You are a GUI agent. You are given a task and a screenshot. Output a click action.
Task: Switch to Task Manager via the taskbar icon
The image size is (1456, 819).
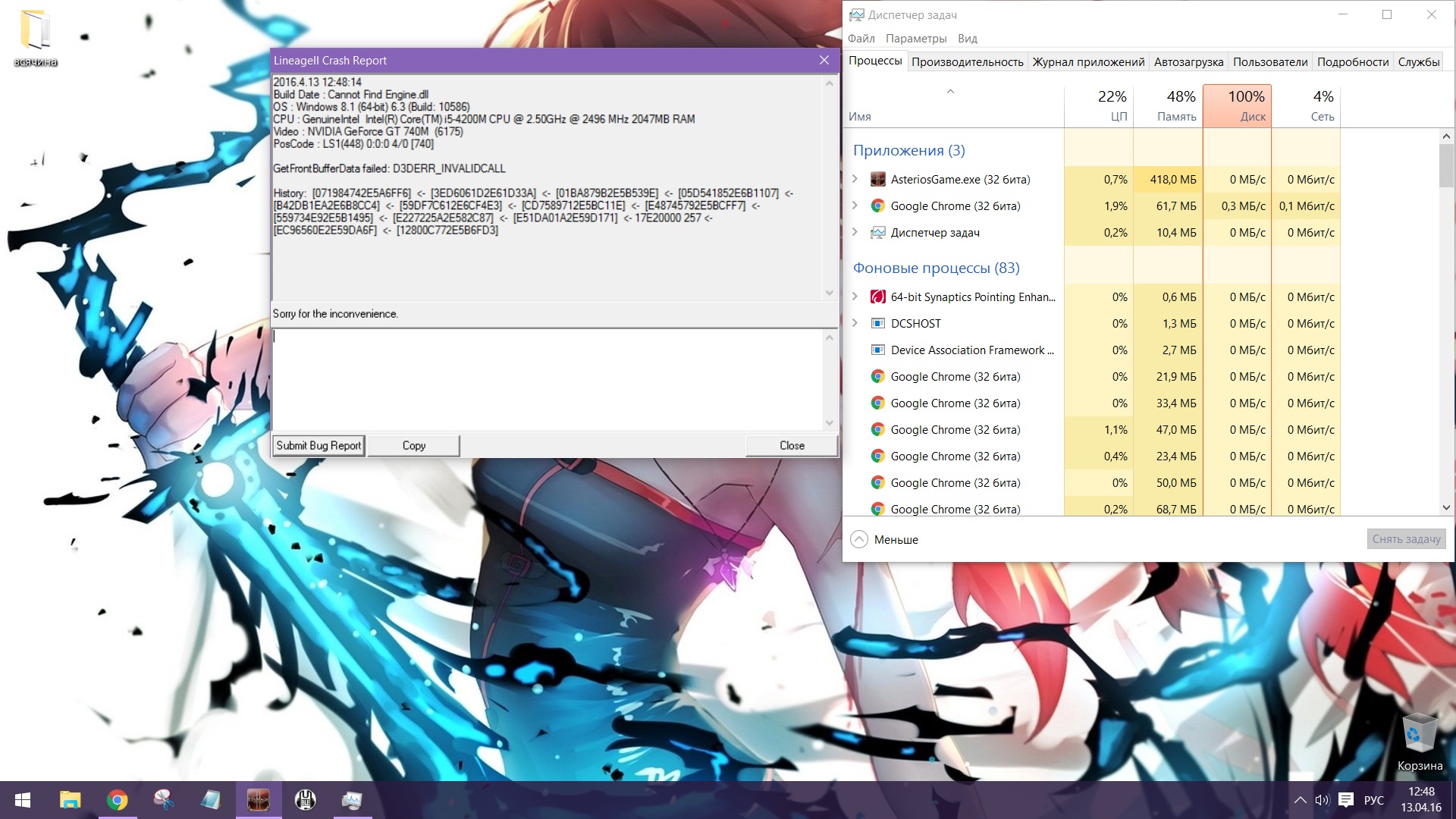[352, 800]
